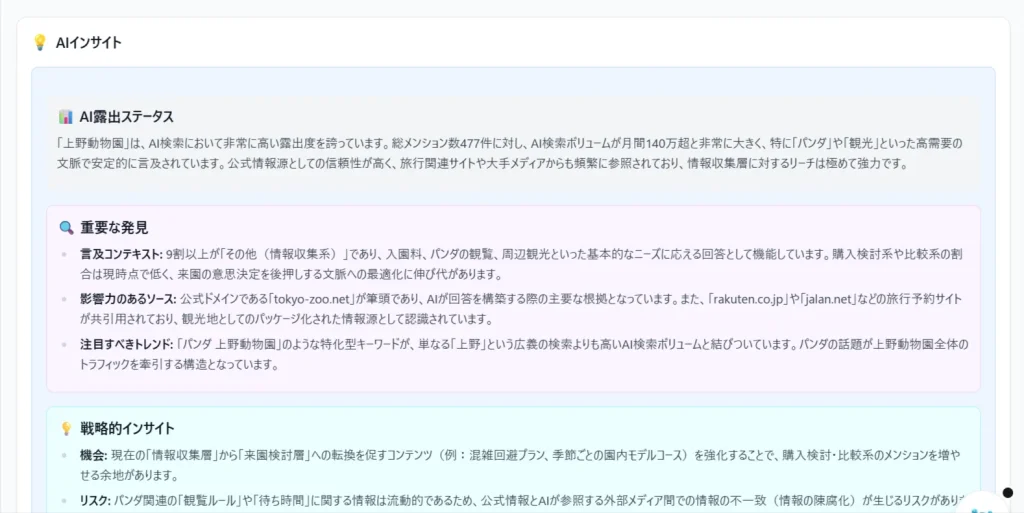
Task: Click the tokyo-zoo.net domain text
Action: 311,299
